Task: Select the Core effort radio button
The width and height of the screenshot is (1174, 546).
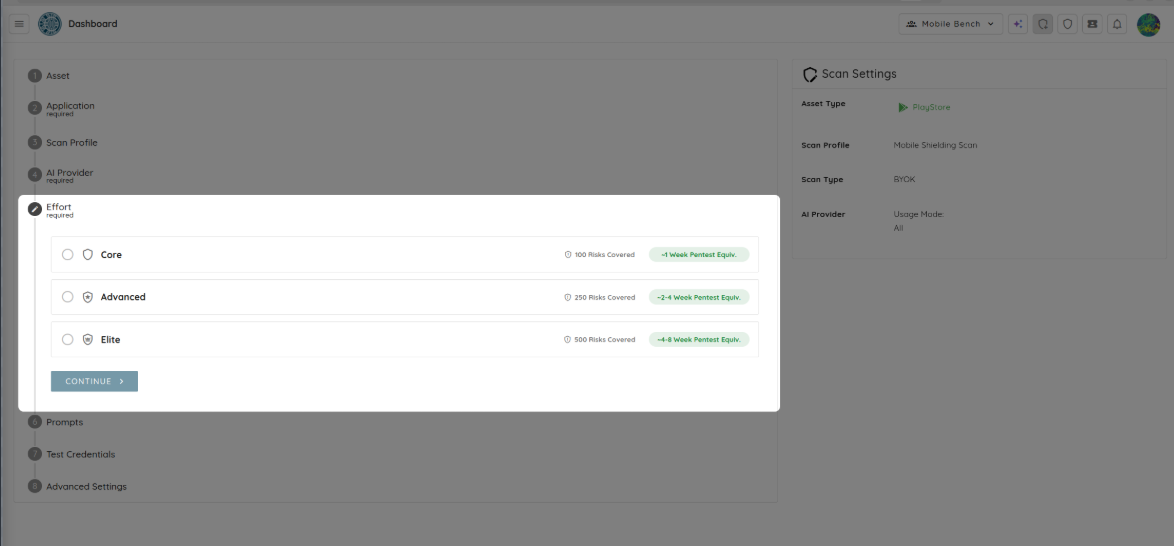Action: (67, 255)
